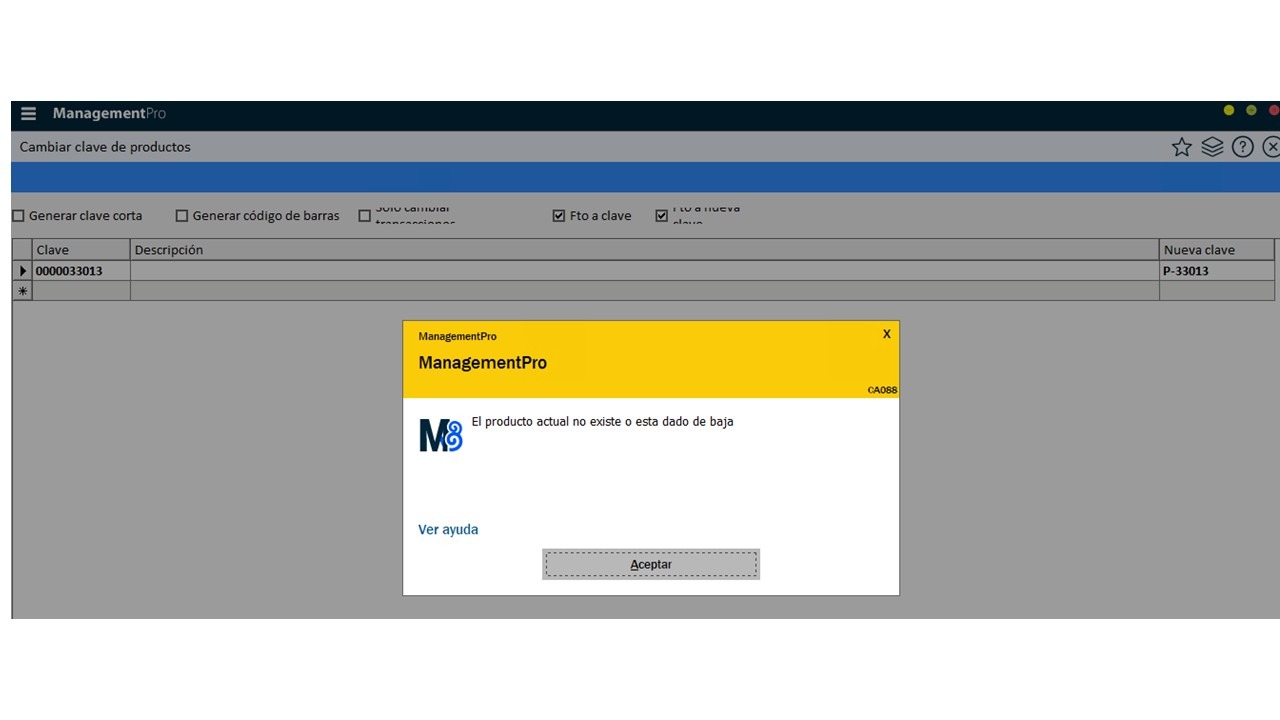Click the M8 logo in the dialog

coord(440,436)
